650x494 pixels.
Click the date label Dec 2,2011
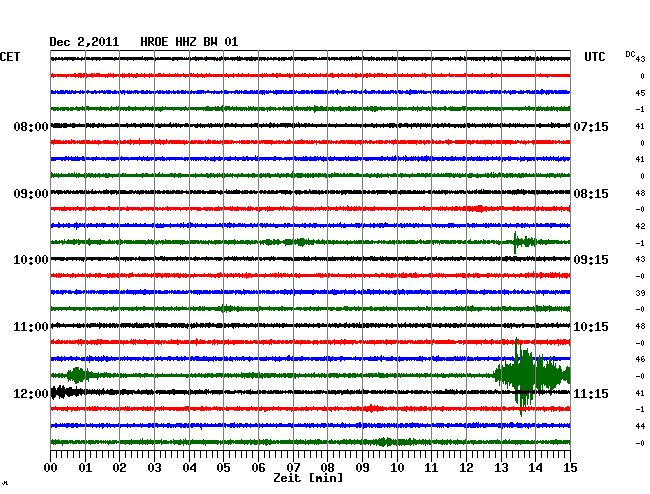(84, 42)
